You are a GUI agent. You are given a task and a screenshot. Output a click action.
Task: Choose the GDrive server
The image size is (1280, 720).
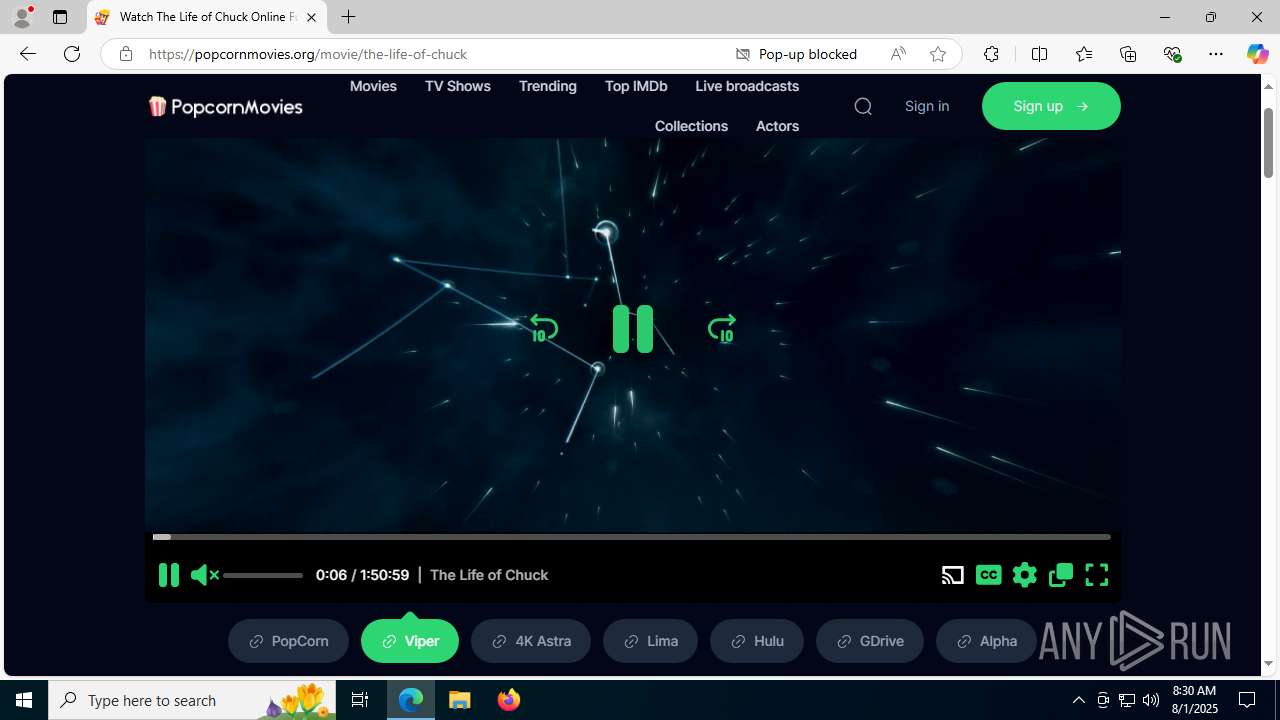870,641
